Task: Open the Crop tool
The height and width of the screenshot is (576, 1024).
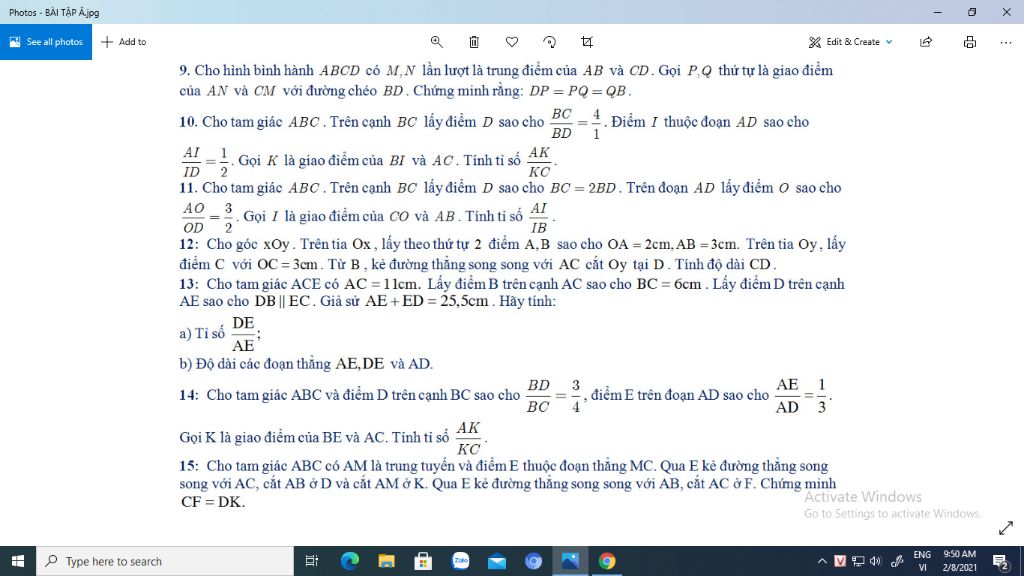Action: coord(587,42)
